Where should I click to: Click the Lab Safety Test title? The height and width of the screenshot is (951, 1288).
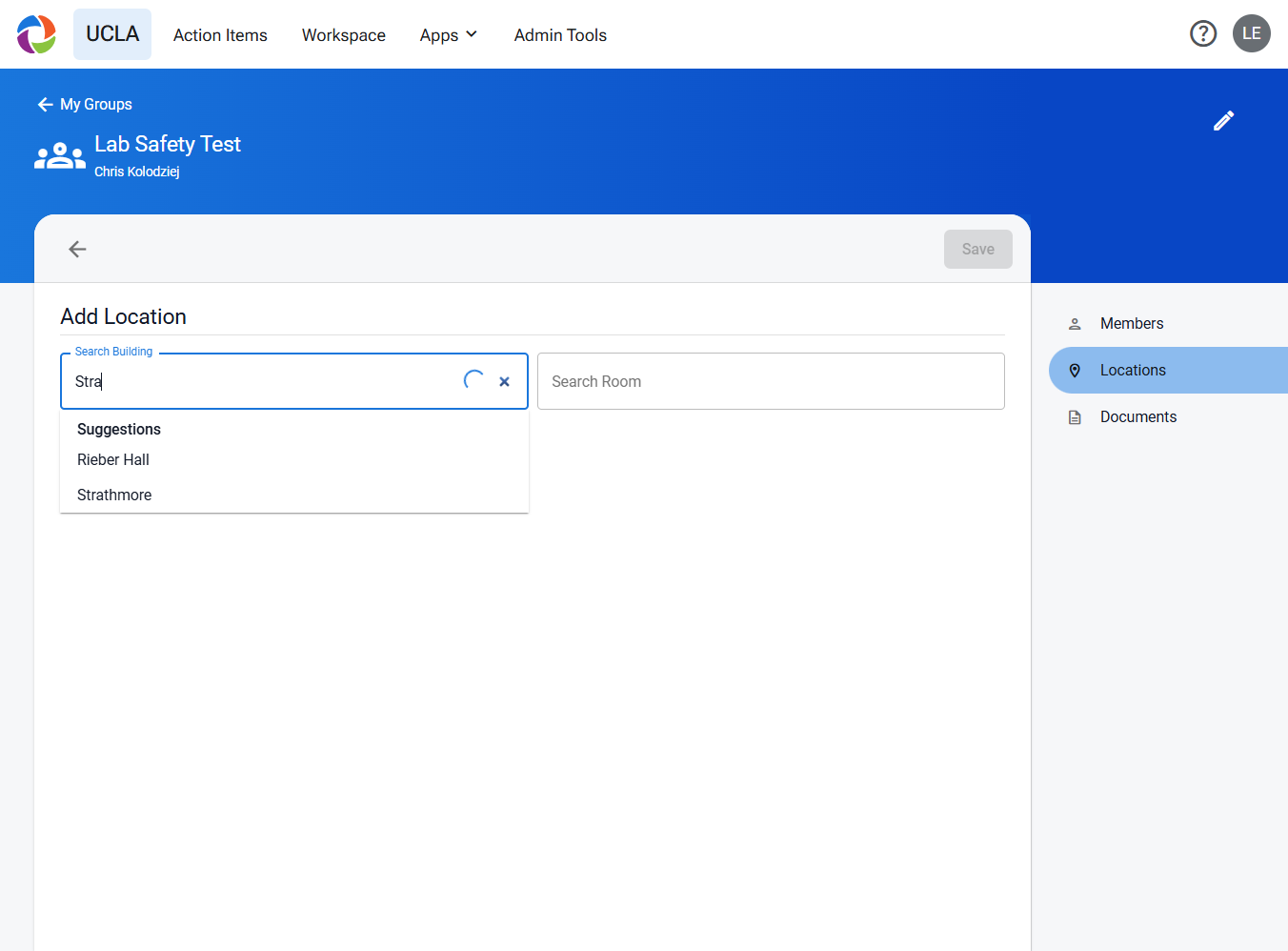(x=168, y=144)
